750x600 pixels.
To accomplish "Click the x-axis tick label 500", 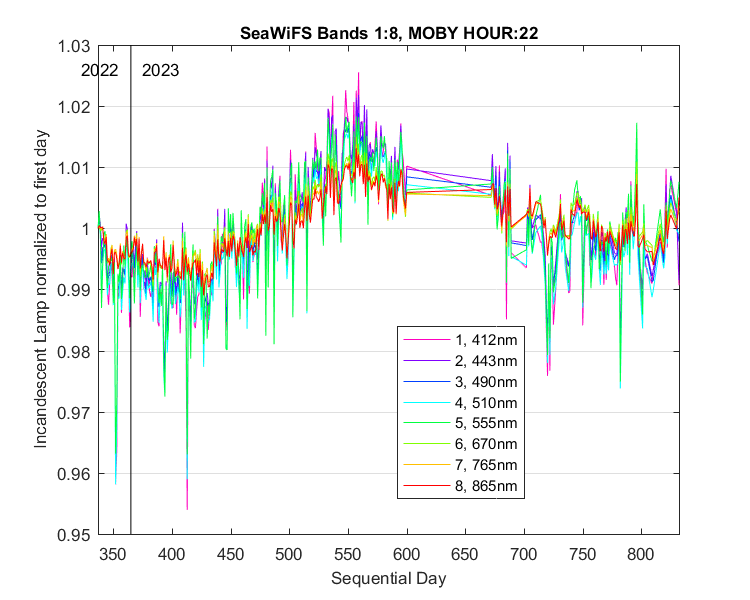I will click(x=289, y=554).
